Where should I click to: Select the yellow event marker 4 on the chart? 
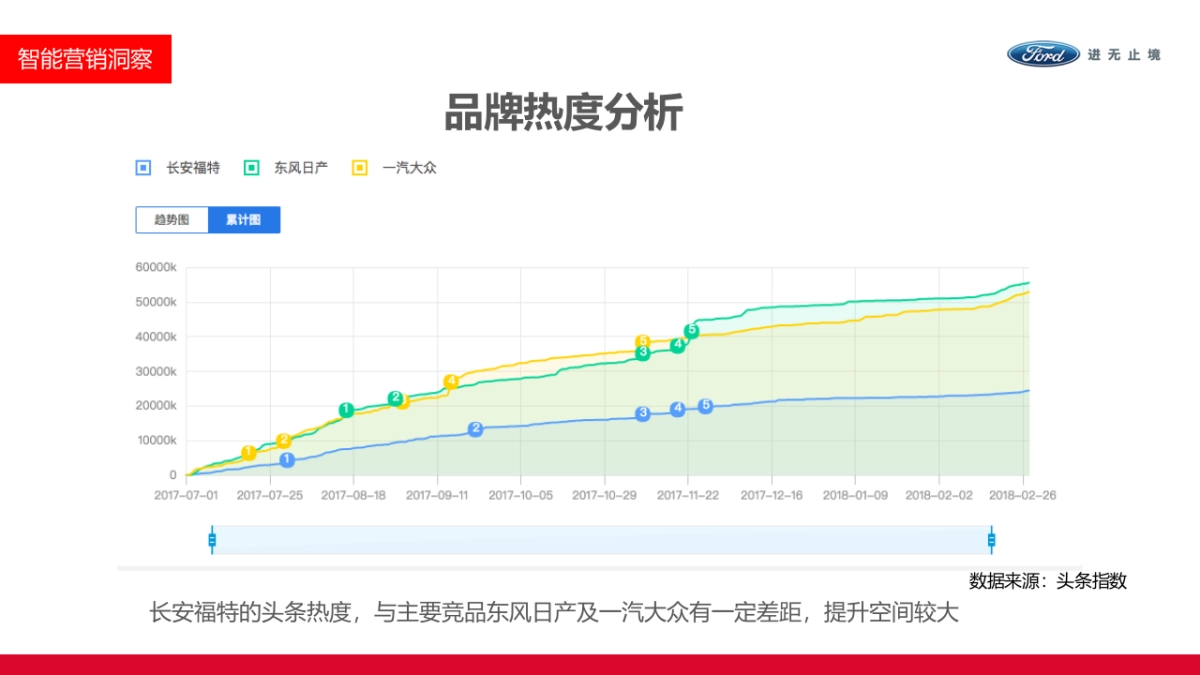pyautogui.click(x=451, y=381)
